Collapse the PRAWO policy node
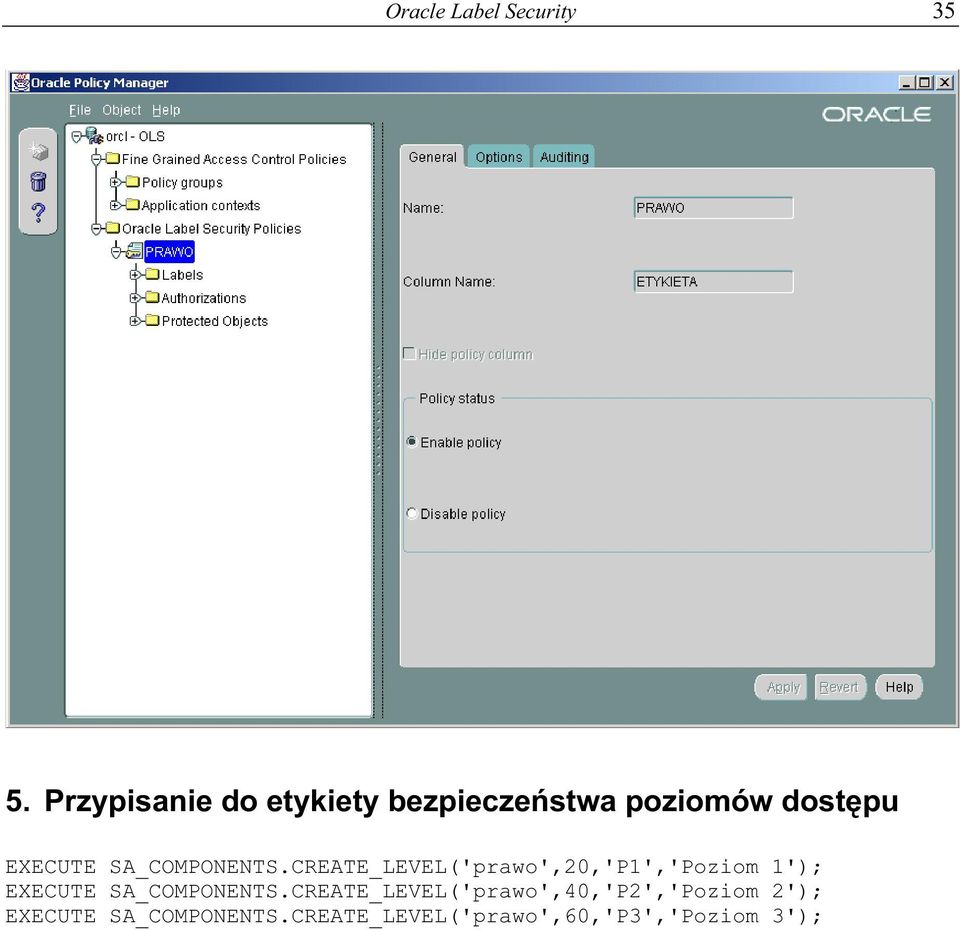The height and width of the screenshot is (930, 960). pos(116,251)
